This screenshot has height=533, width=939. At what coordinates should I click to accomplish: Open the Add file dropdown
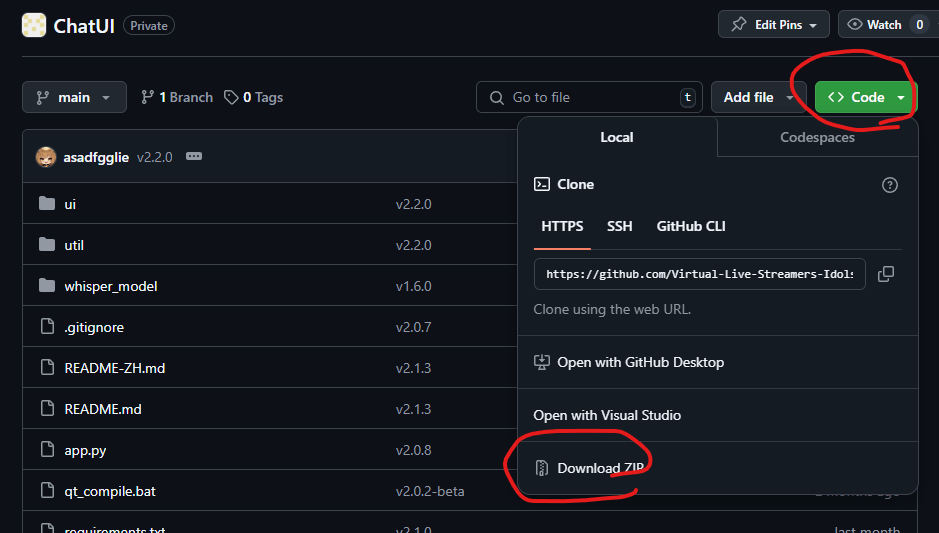tap(758, 97)
